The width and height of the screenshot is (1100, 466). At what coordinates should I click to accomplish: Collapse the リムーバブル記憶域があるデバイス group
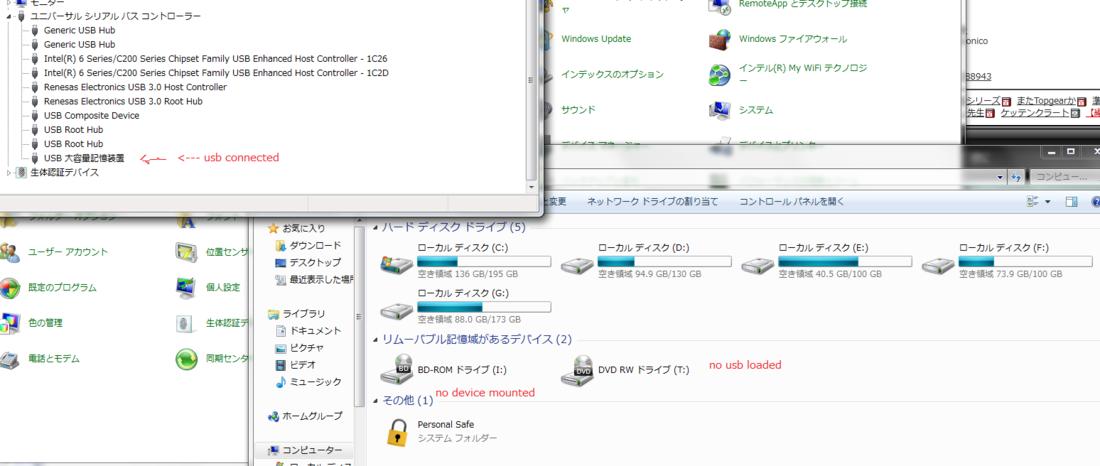pos(376,340)
